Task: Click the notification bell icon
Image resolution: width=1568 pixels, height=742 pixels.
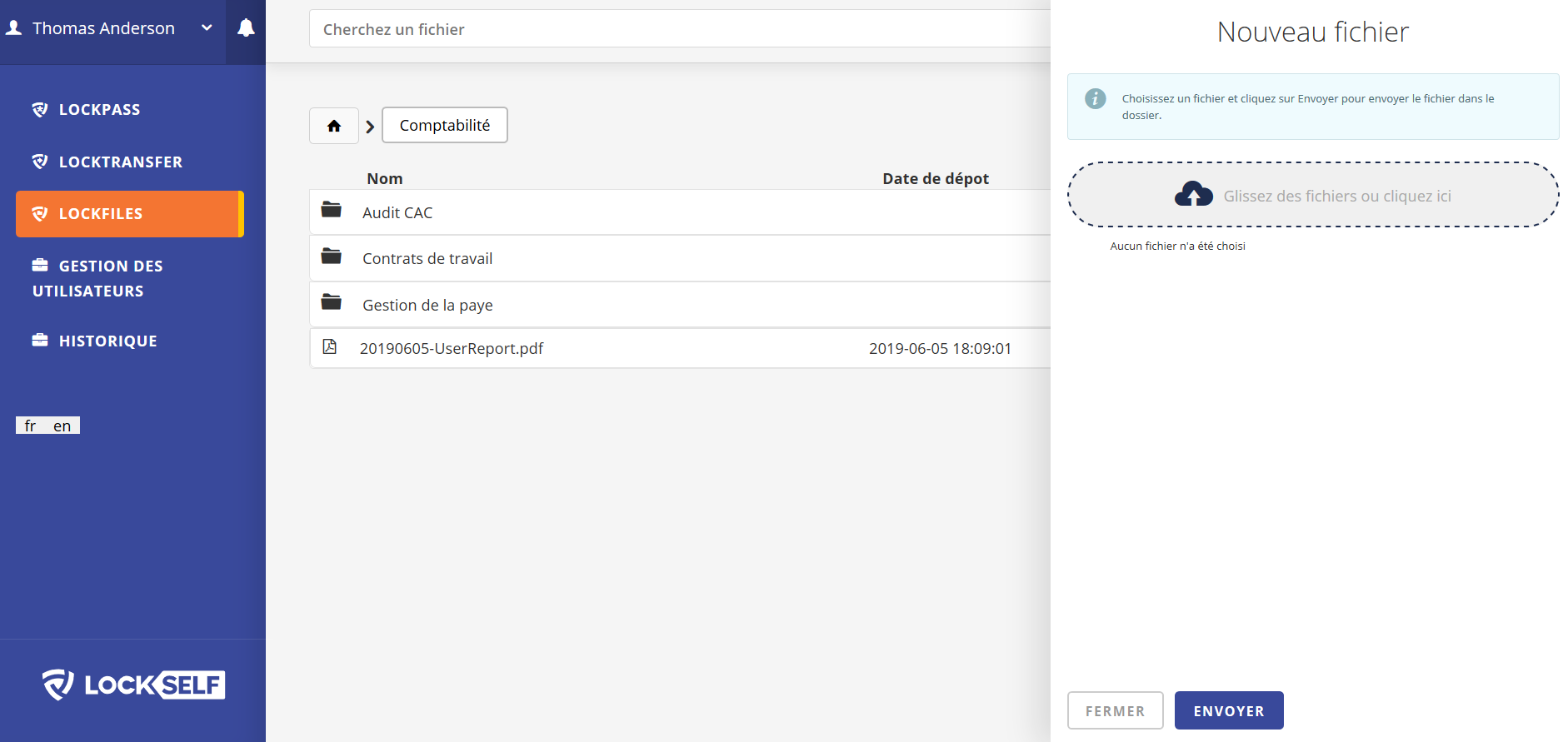Action: pyautogui.click(x=246, y=28)
